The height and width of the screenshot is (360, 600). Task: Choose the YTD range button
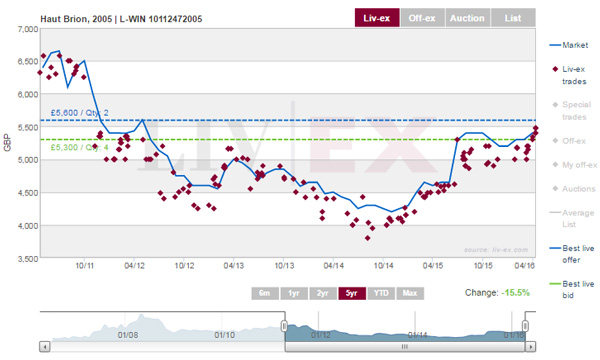[381, 293]
